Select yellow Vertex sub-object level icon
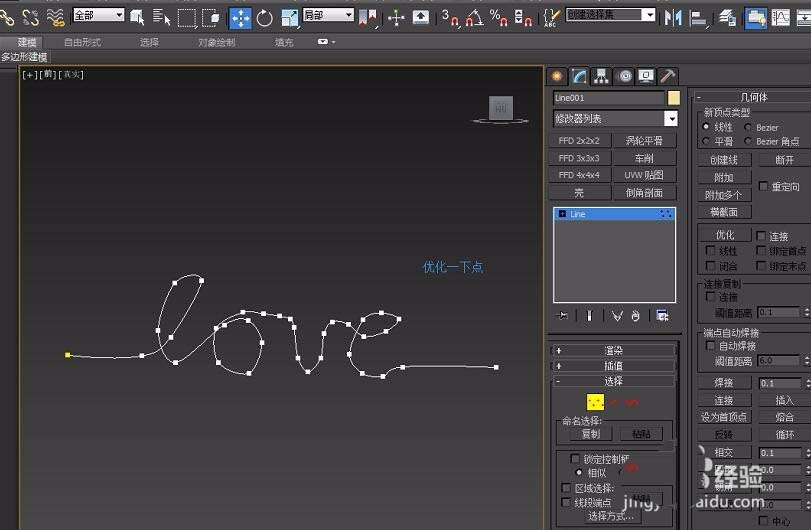The height and width of the screenshot is (530, 811). 595,402
